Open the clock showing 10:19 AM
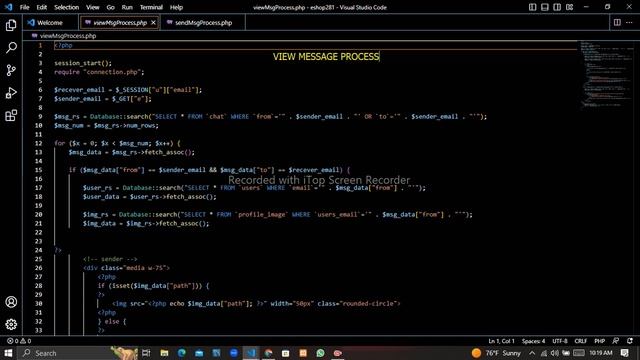640x360 pixels. (x=600, y=353)
